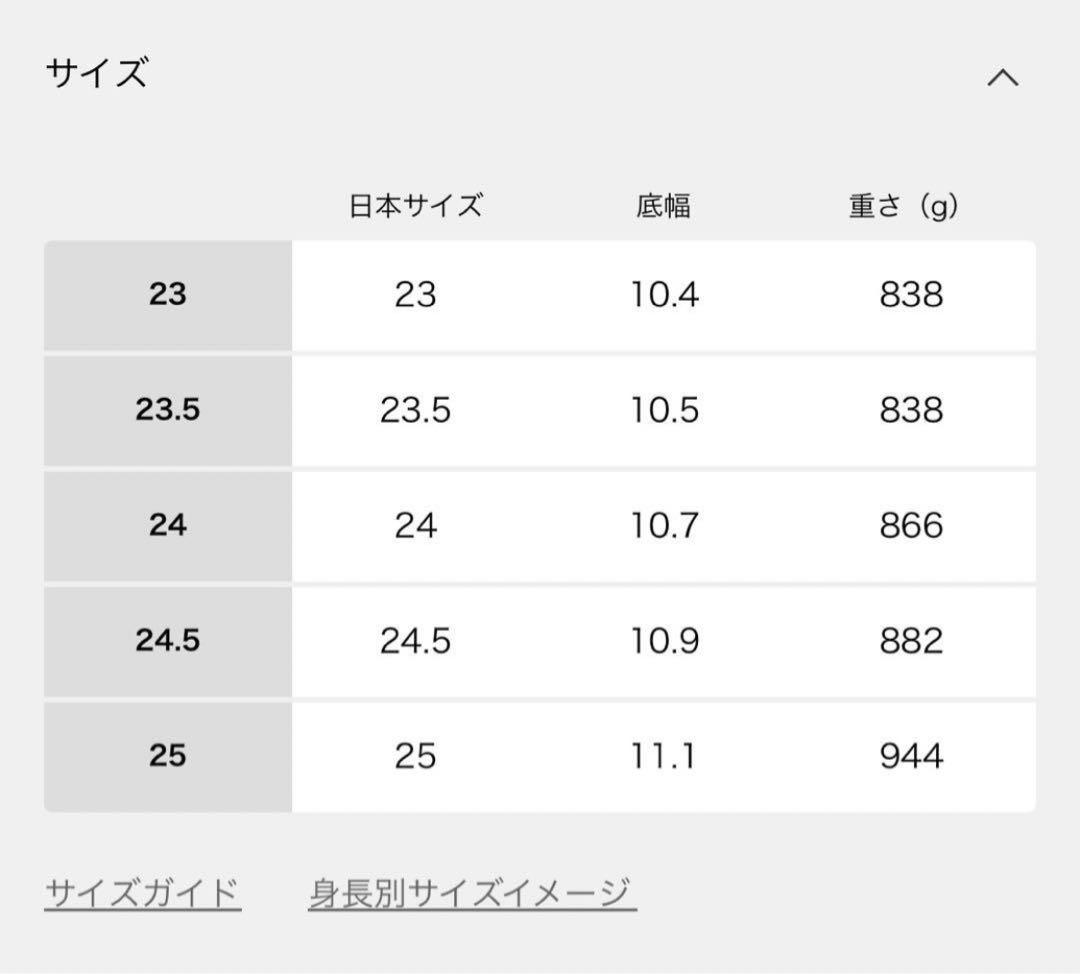Click the 重さ（g） column header

pyautogui.click(x=904, y=206)
